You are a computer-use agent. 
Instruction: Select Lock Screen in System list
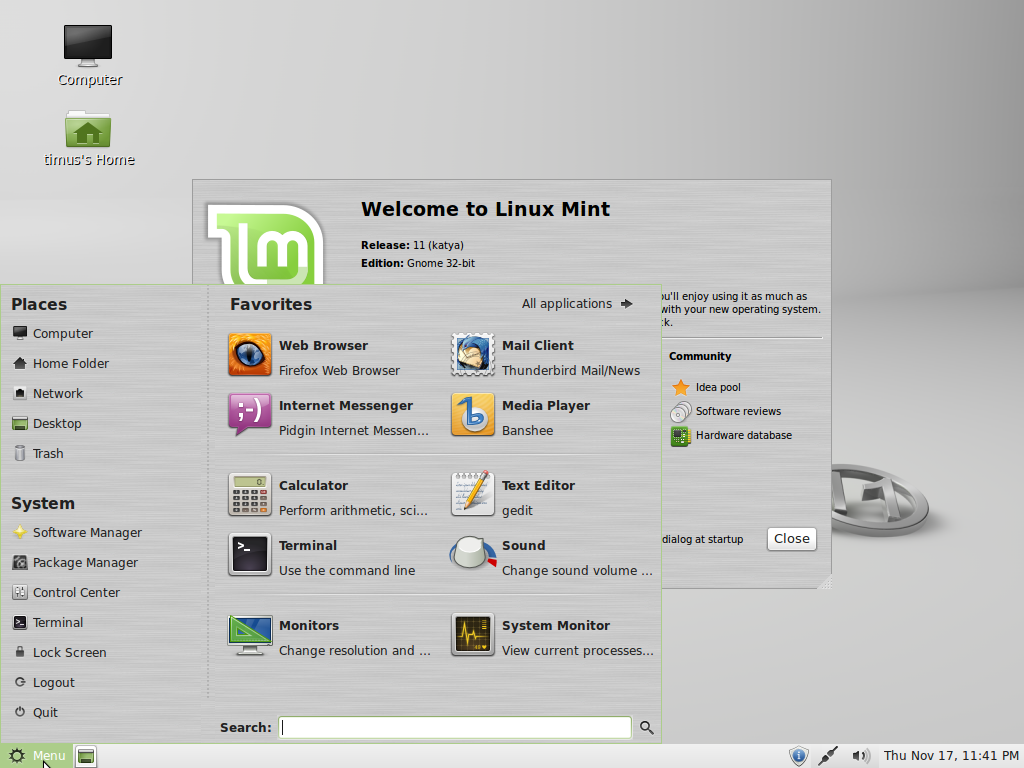tap(59, 652)
